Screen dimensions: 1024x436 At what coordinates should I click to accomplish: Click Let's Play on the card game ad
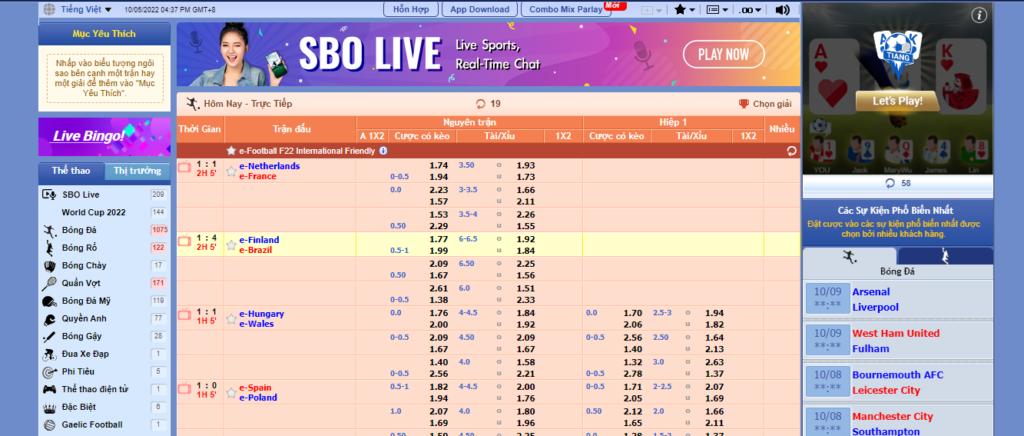pos(897,101)
